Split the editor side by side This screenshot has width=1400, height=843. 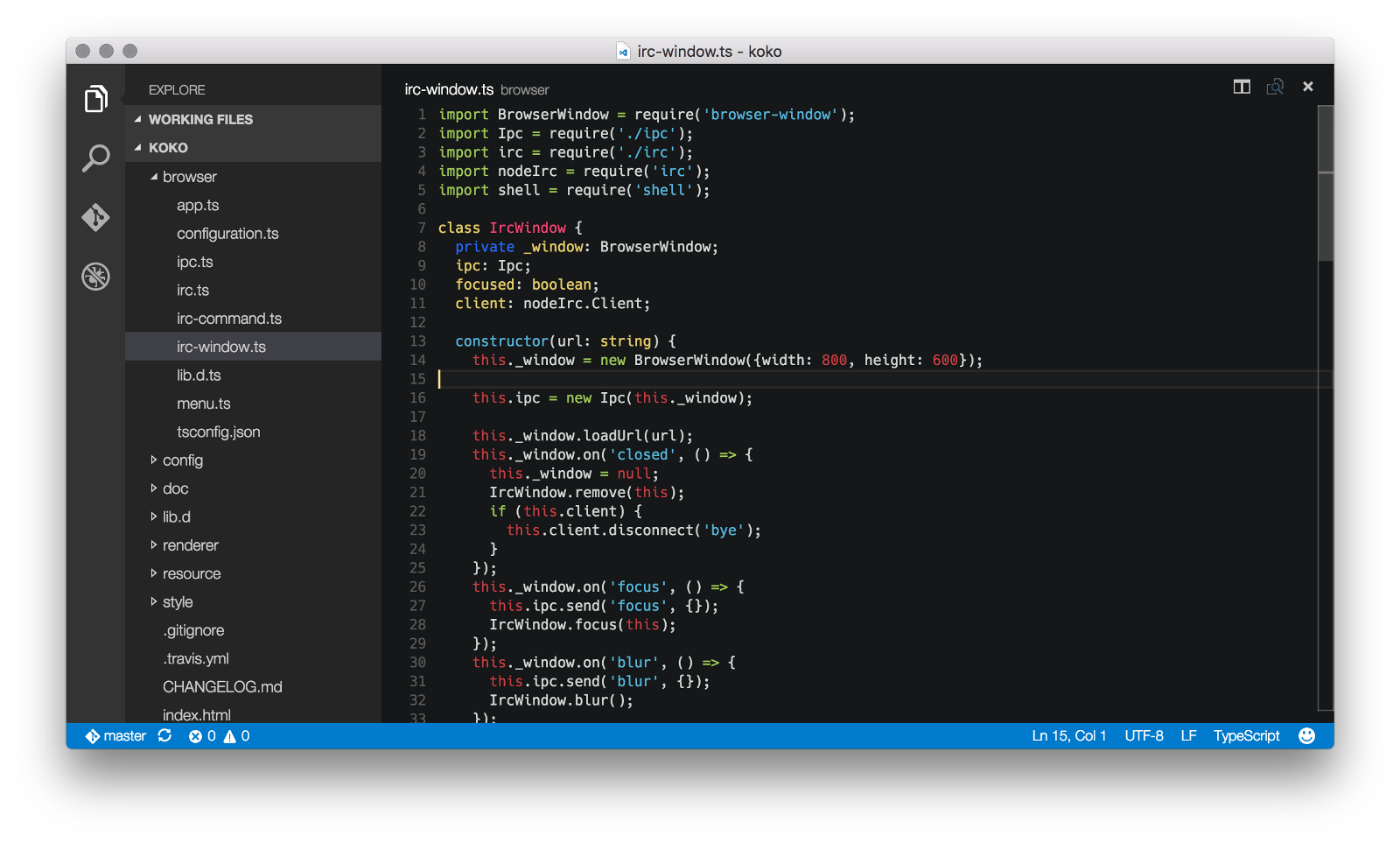pos(1242,87)
